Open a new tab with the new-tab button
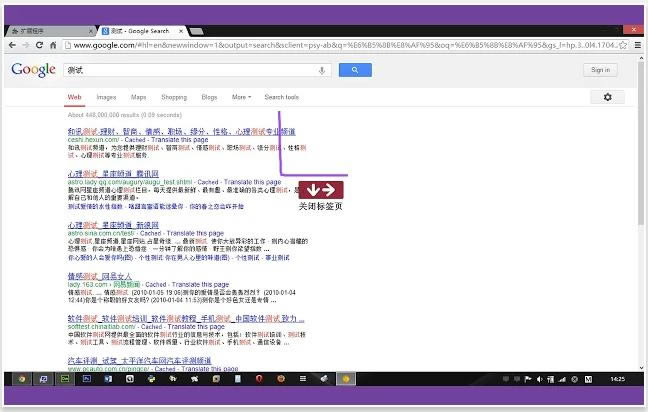This screenshot has width=648, height=412. 196,31
